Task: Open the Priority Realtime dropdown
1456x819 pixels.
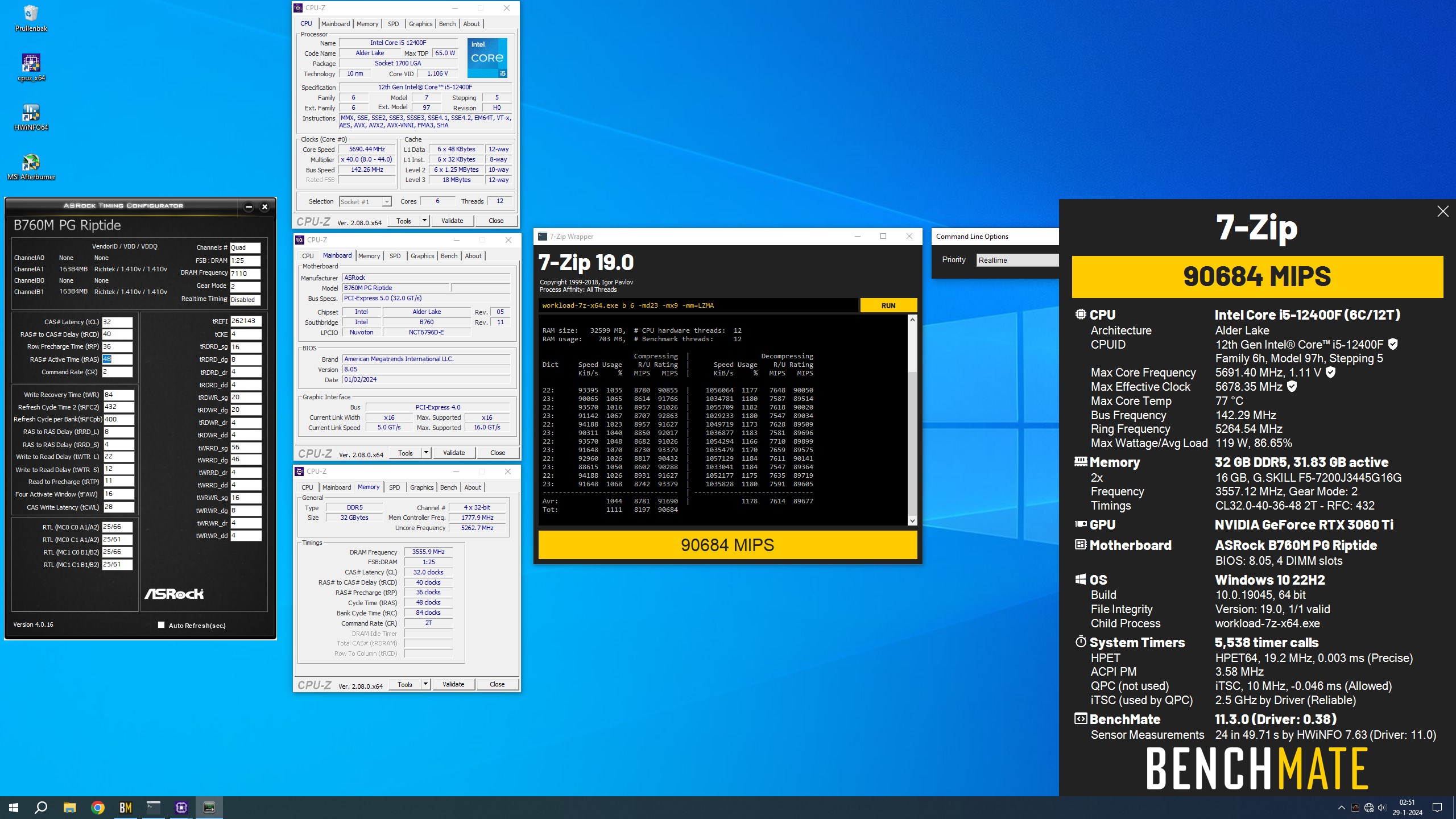Action: (1017, 260)
